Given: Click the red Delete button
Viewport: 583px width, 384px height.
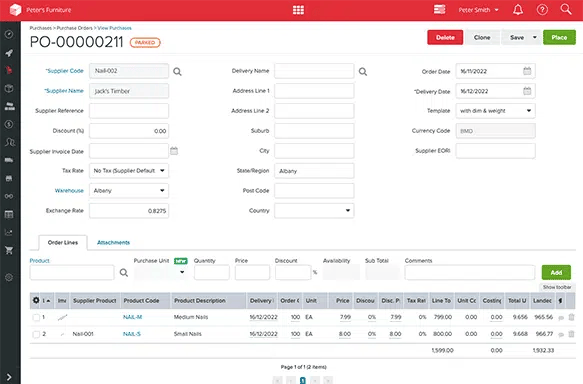Looking at the screenshot, I should point(445,37).
